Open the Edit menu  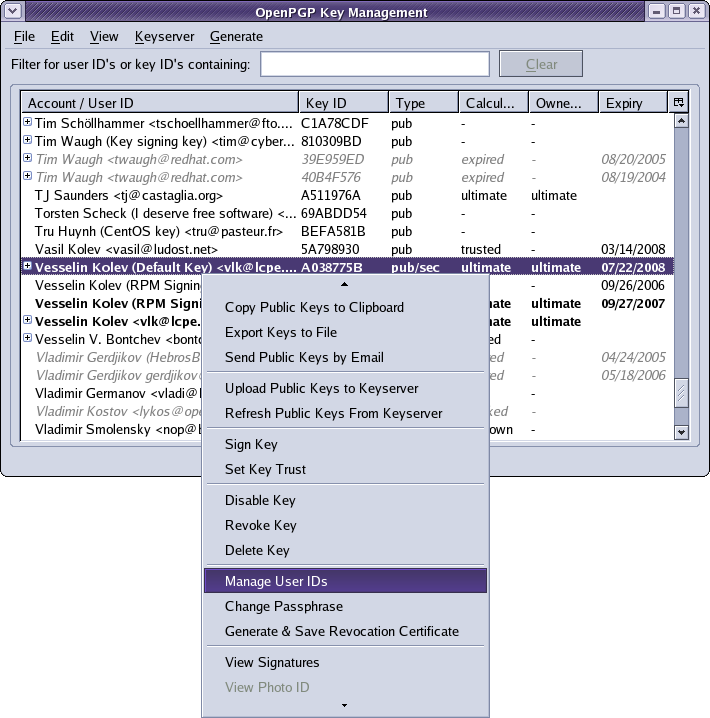pyautogui.click(x=62, y=37)
